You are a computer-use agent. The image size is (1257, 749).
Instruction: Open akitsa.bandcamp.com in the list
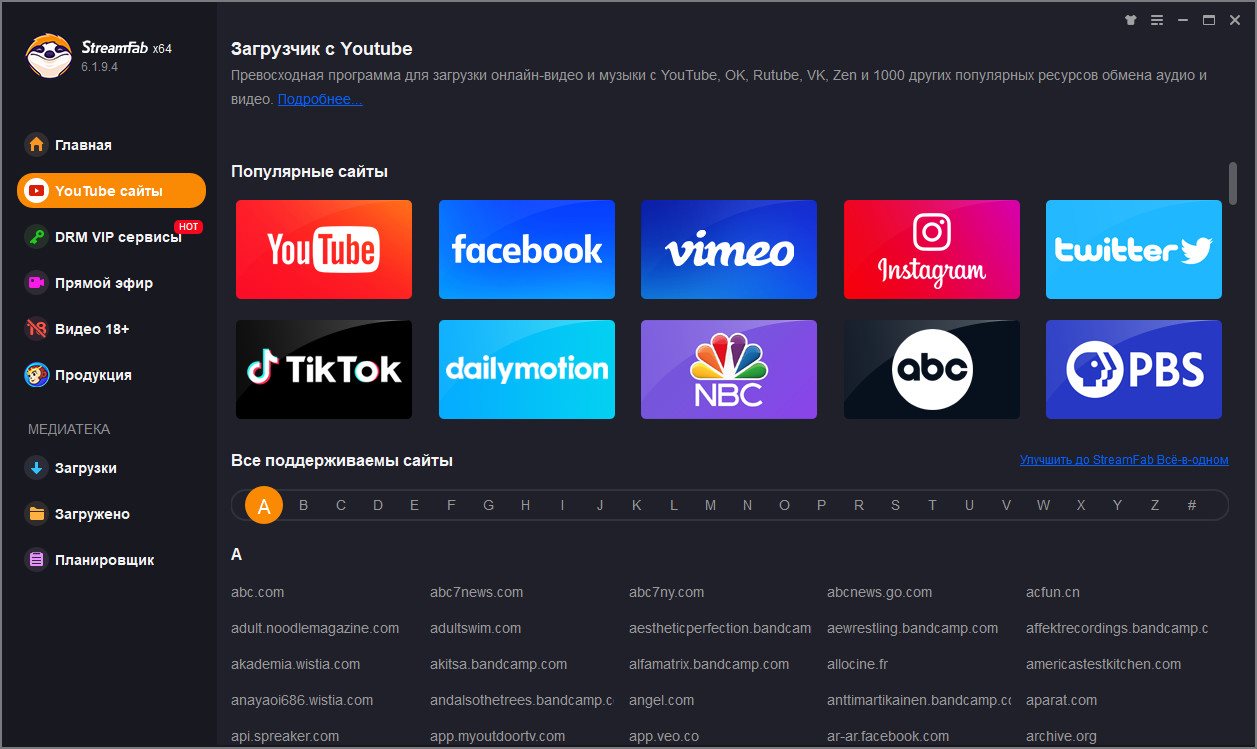click(x=498, y=664)
